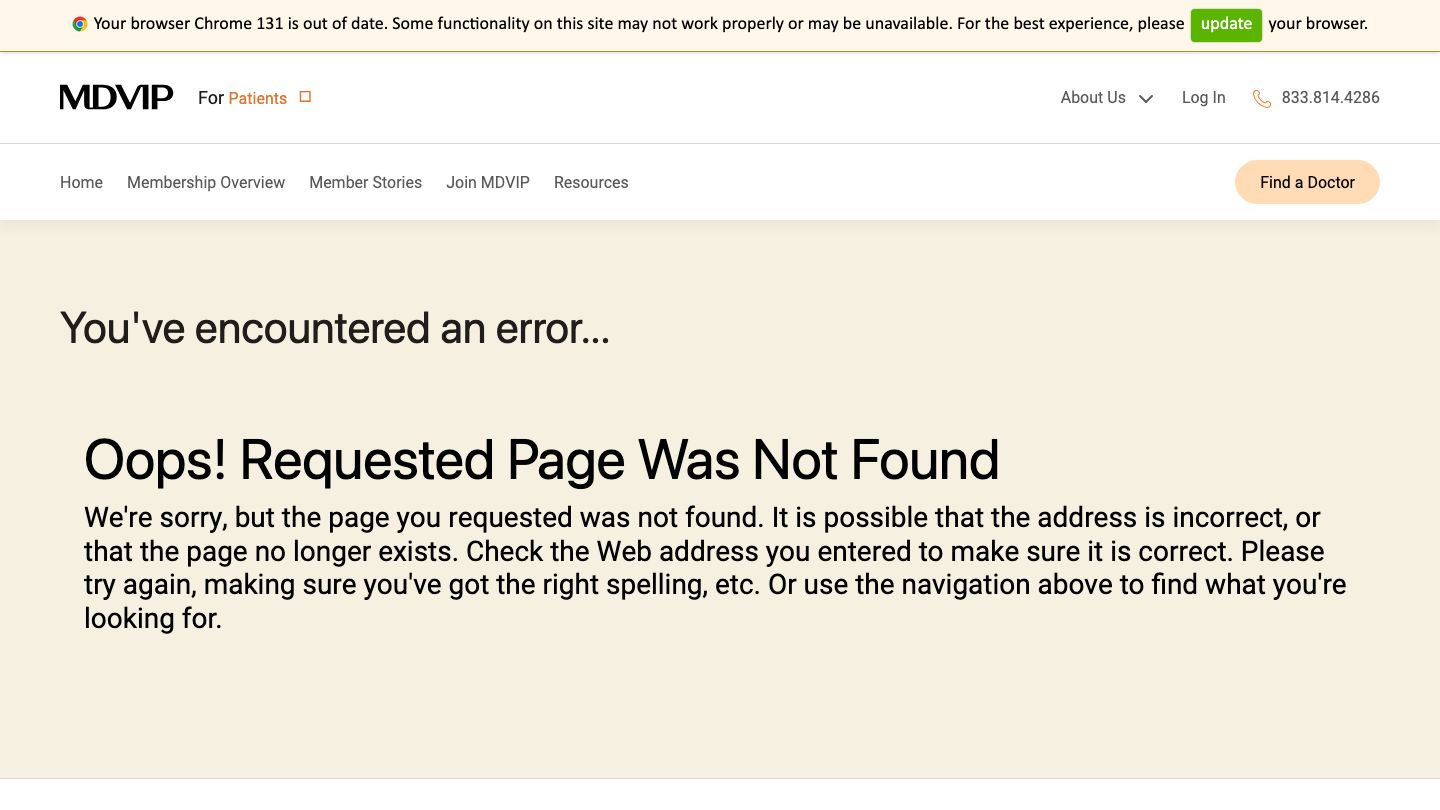Click the Log In link
The width and height of the screenshot is (1440, 810).
[1203, 97]
